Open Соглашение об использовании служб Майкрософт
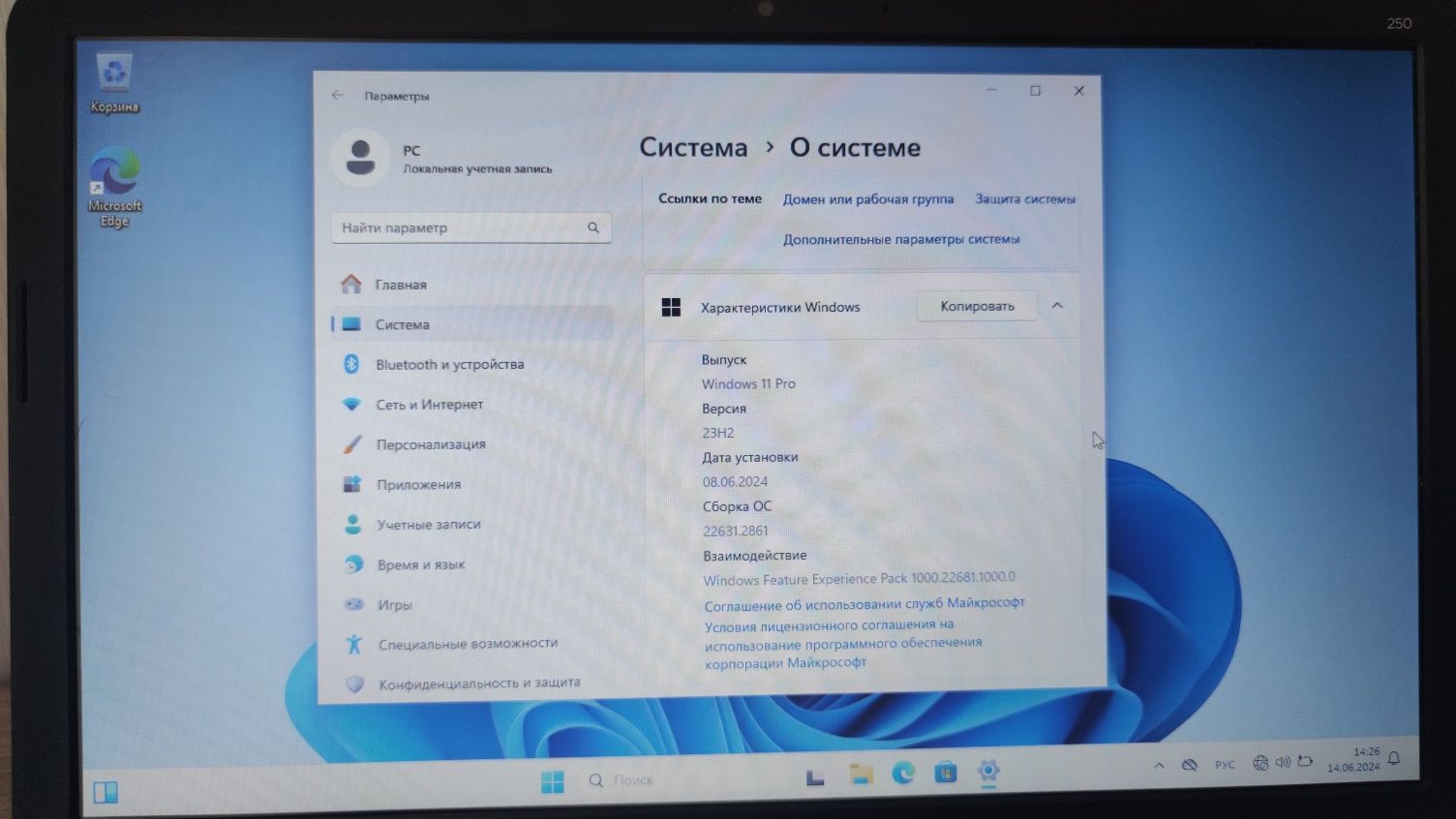Screen dimensions: 1456x819 [864, 603]
